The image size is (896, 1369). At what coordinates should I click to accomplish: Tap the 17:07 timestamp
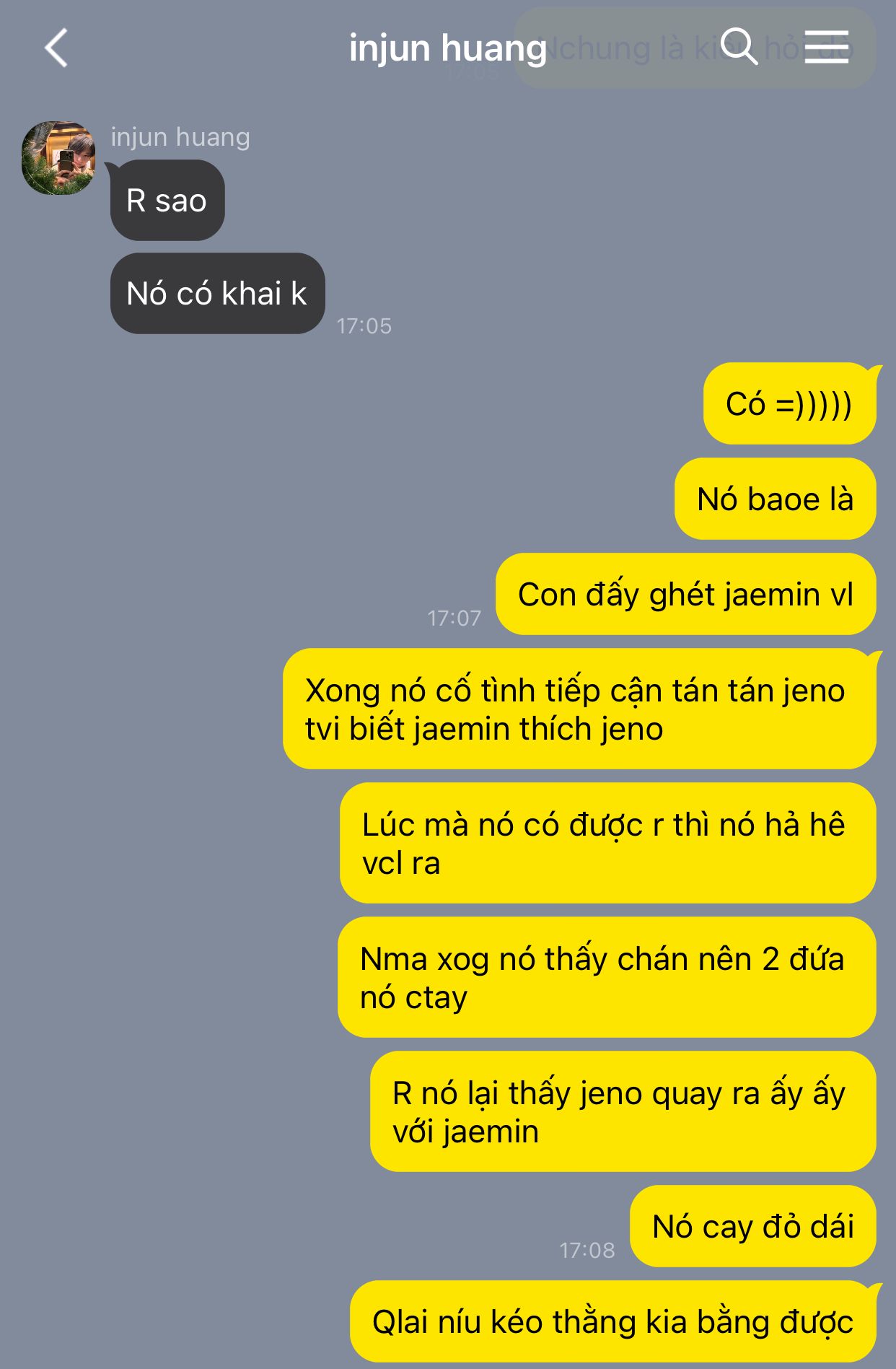click(x=454, y=618)
